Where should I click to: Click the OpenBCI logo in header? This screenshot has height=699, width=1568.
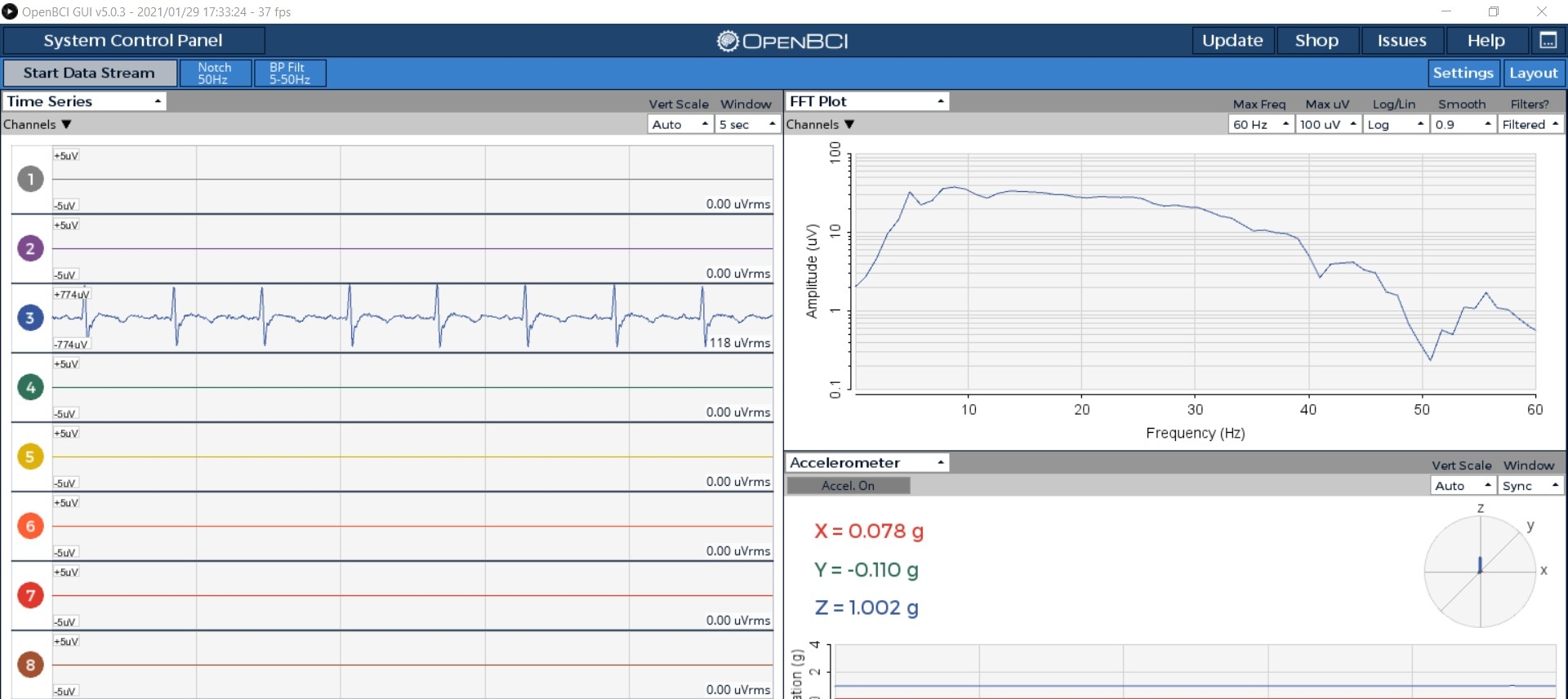tap(782, 41)
